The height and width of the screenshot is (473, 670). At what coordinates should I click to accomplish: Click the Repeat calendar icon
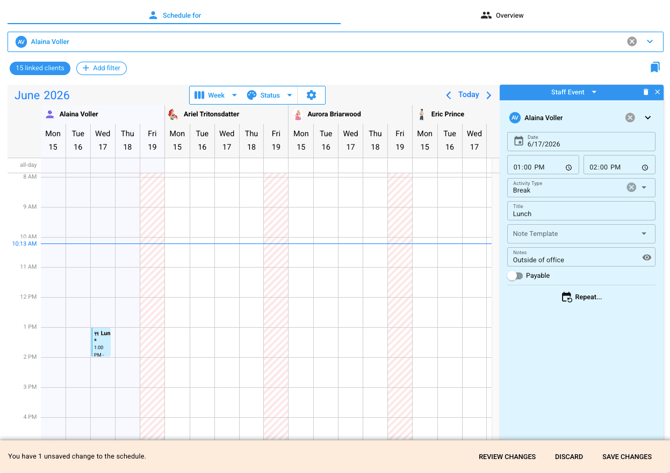coord(567,297)
